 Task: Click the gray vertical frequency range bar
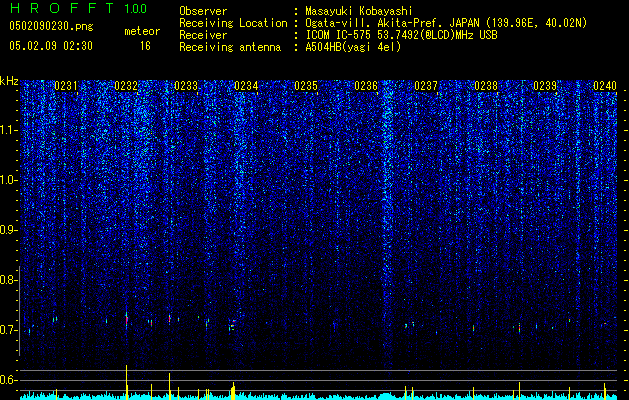click(x=19, y=311)
